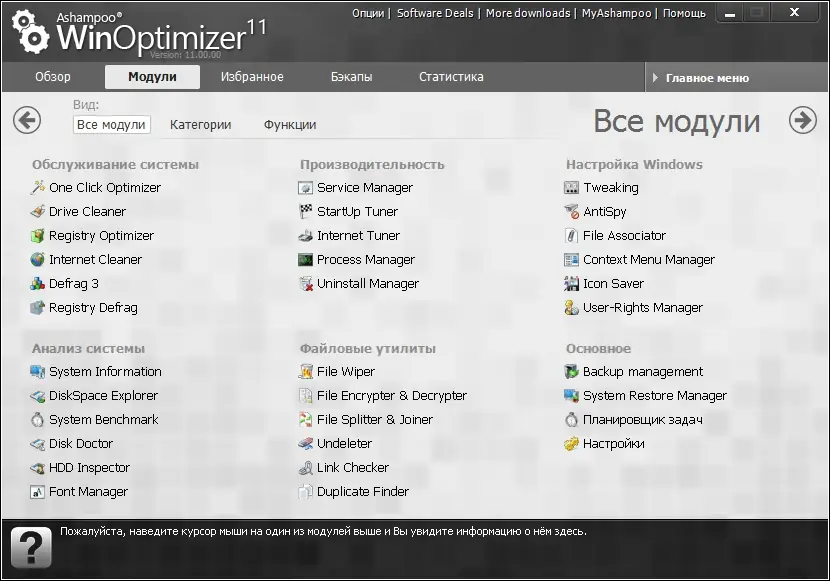The image size is (830, 581).
Task: Open the Опции menu link
Action: coord(368,13)
